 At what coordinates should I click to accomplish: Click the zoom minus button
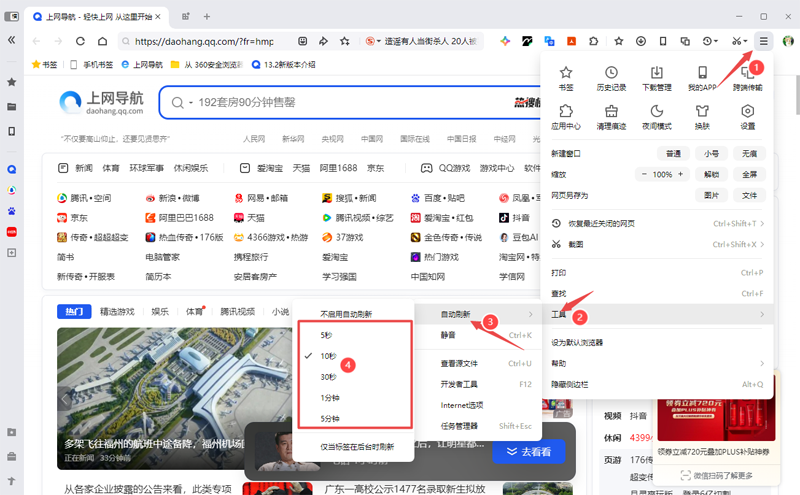[x=644, y=175]
